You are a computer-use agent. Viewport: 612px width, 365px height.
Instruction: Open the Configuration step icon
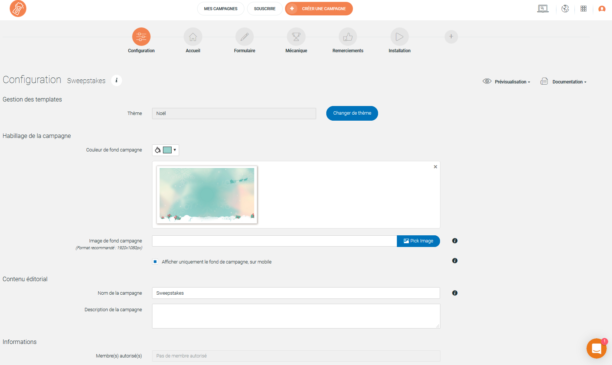(141, 37)
